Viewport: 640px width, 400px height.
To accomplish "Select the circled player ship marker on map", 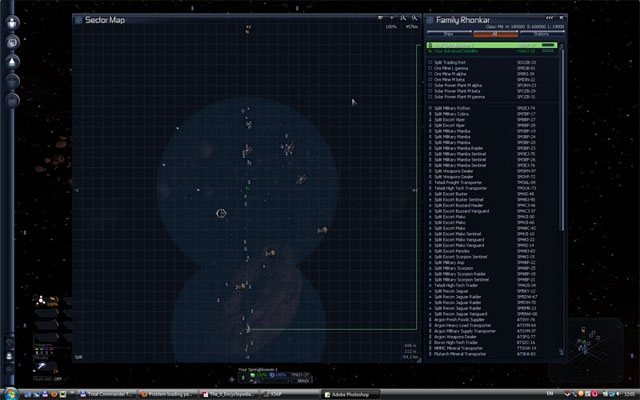I will pos(221,213).
